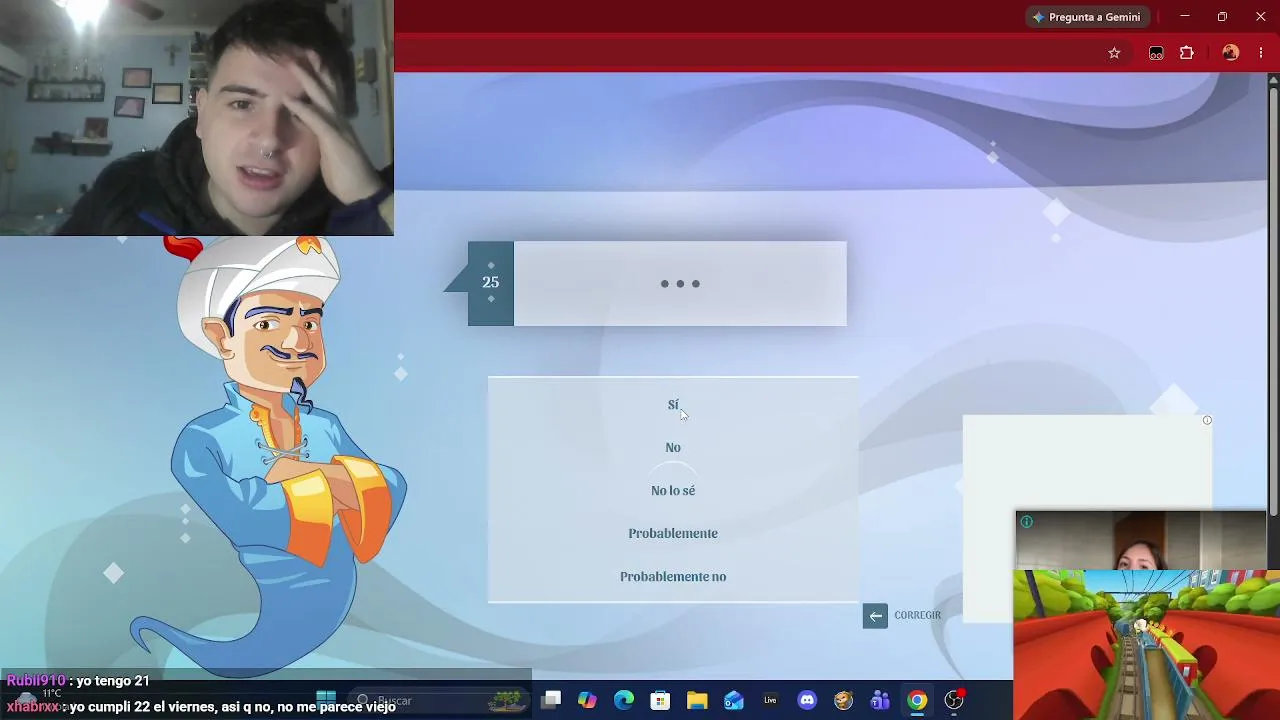Answer "Sí" to Akinator's question
Viewport: 1280px width, 720px height.
click(x=673, y=405)
